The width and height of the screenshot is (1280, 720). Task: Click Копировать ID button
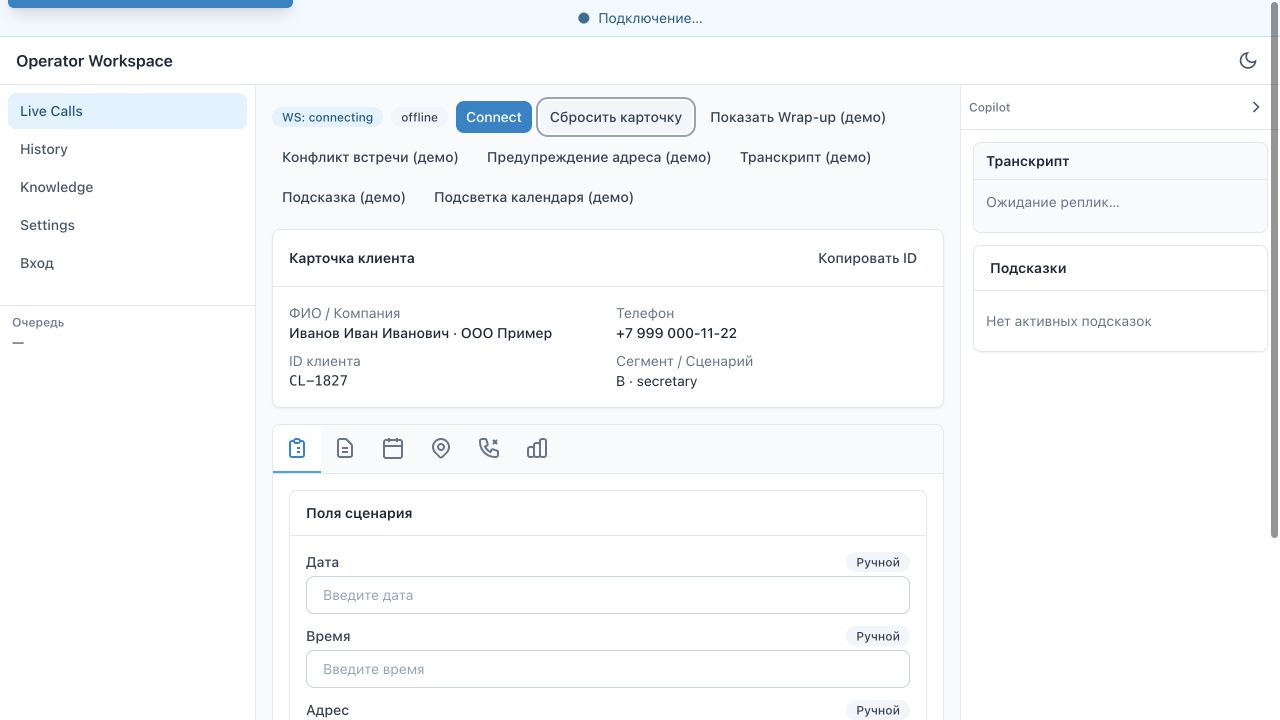[x=867, y=258]
